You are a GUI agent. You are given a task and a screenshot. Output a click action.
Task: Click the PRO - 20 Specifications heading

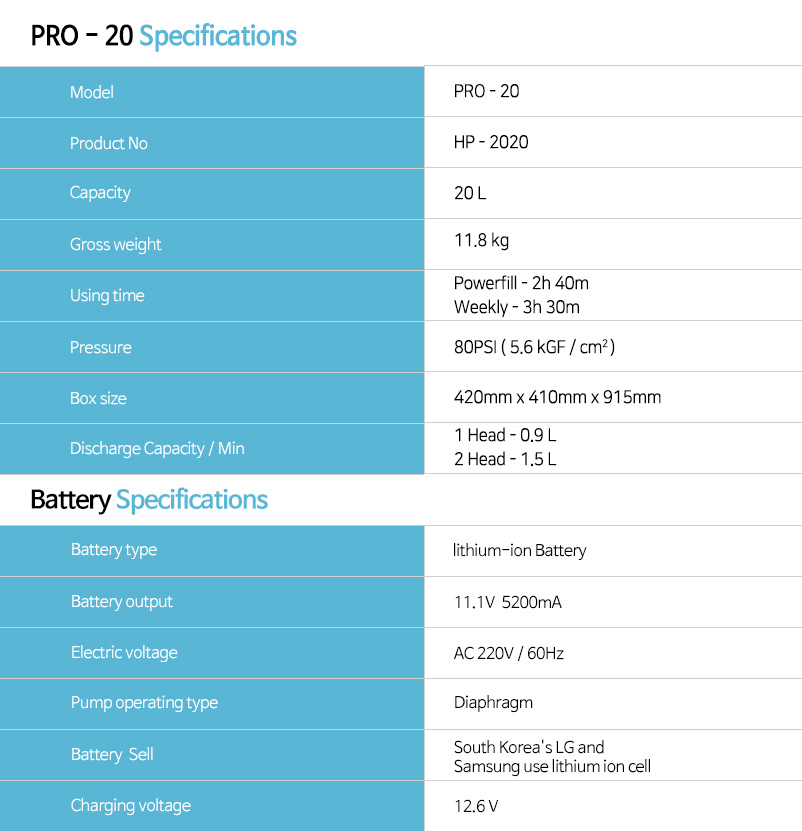[x=163, y=36]
